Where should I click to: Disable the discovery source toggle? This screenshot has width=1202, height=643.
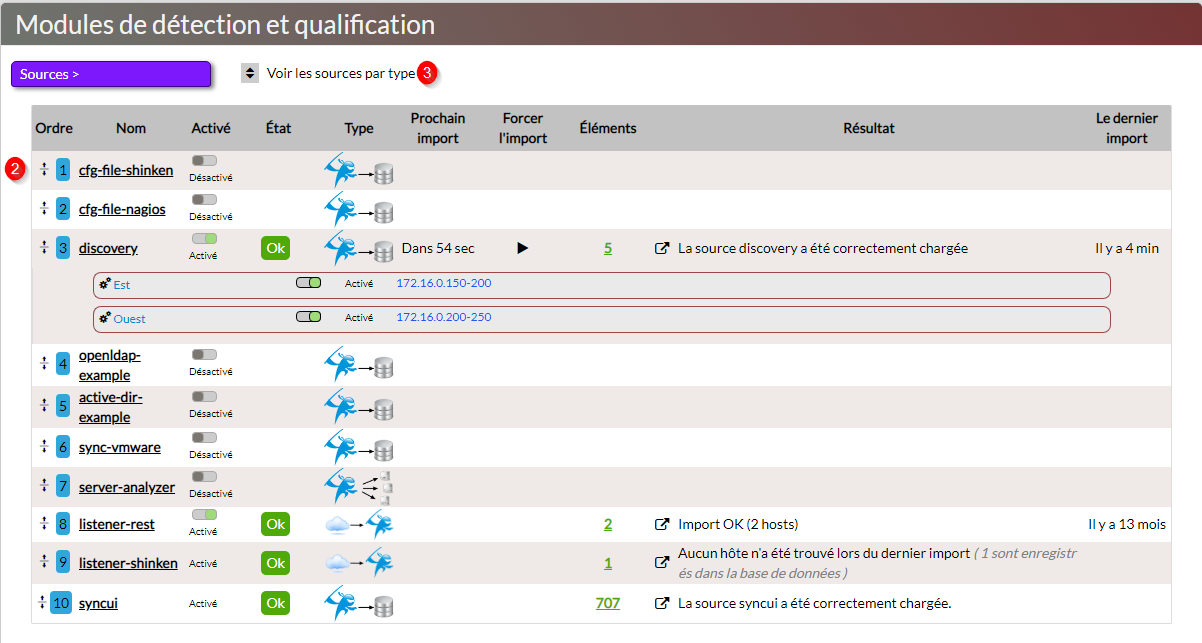click(204, 239)
